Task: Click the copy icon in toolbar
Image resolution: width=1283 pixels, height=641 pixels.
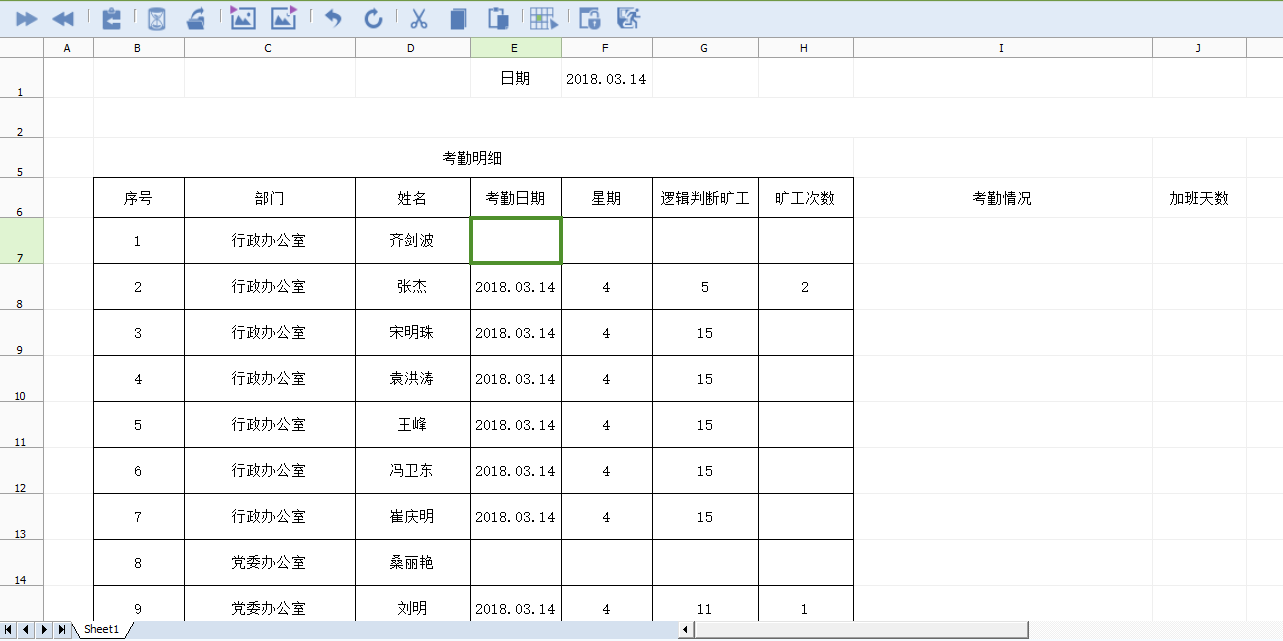Action: (x=458, y=18)
